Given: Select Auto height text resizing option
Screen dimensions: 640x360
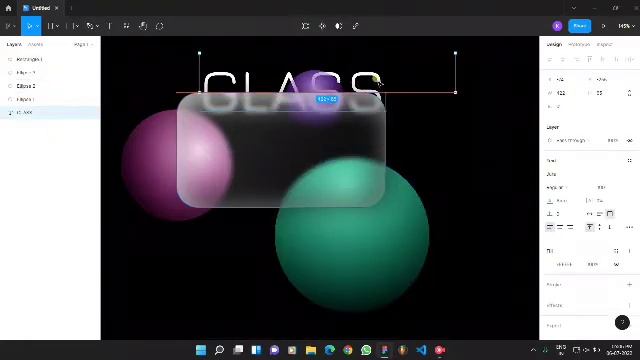Looking at the screenshot, I should [600, 213].
